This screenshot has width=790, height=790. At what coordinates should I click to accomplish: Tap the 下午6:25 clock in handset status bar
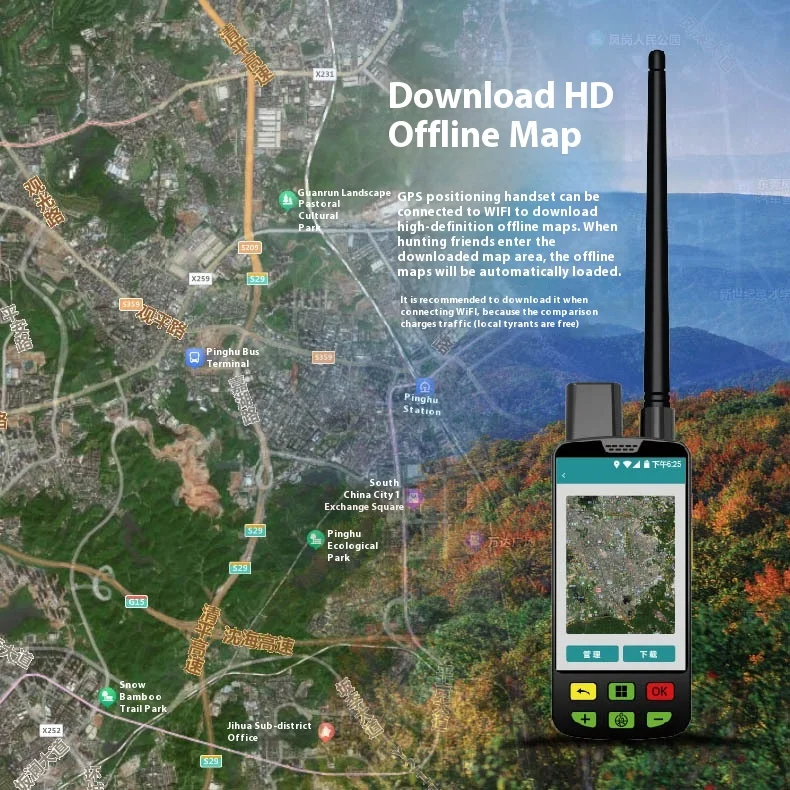click(x=666, y=464)
